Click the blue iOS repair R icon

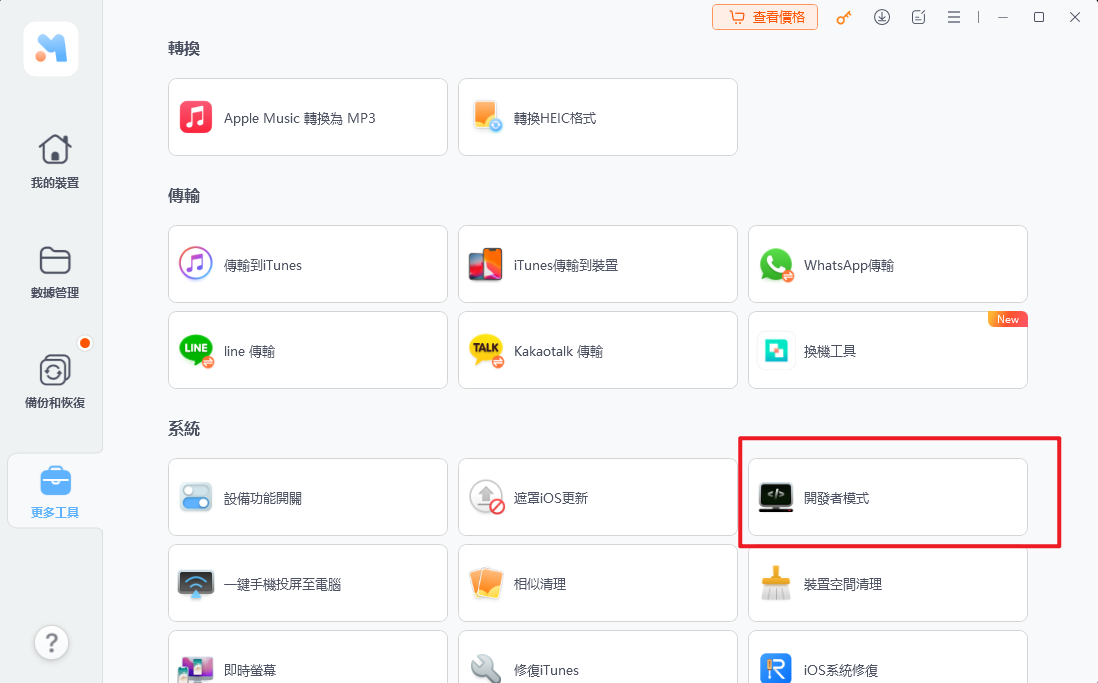click(x=776, y=668)
